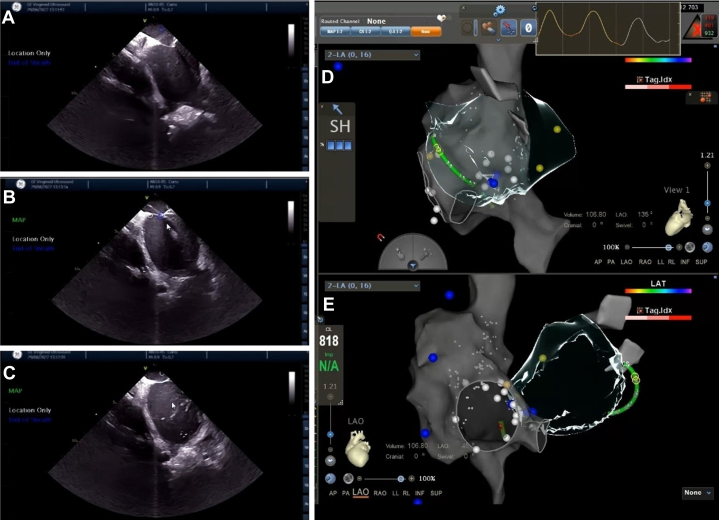Toggle the Tag.Idx checkbox in upper view
Viewport: 719px width, 520px height.
tap(640, 80)
